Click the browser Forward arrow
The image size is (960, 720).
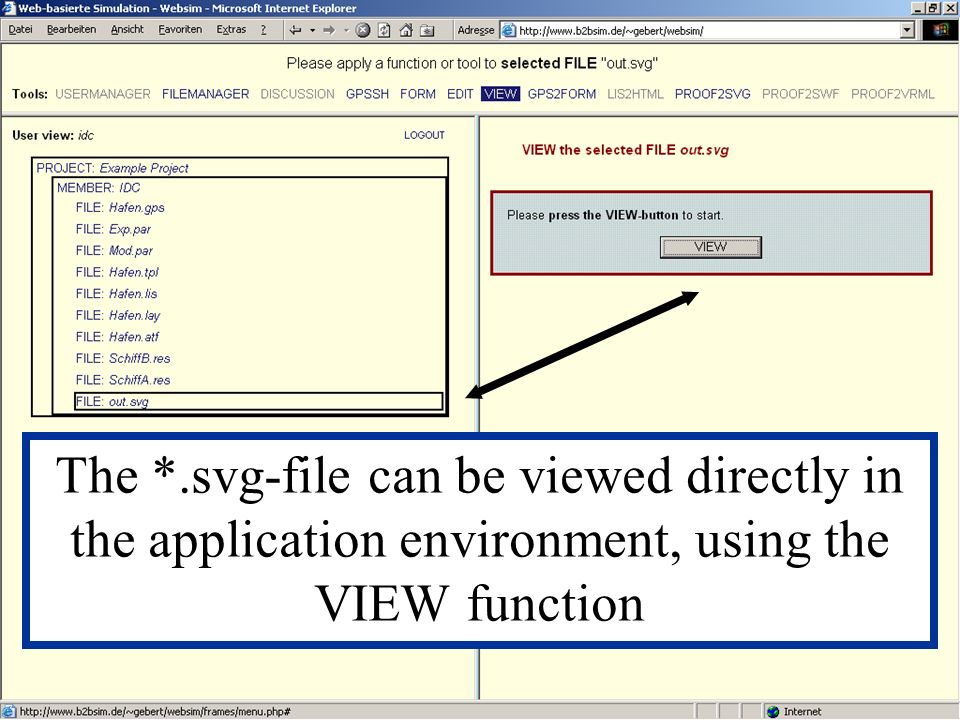(x=329, y=30)
